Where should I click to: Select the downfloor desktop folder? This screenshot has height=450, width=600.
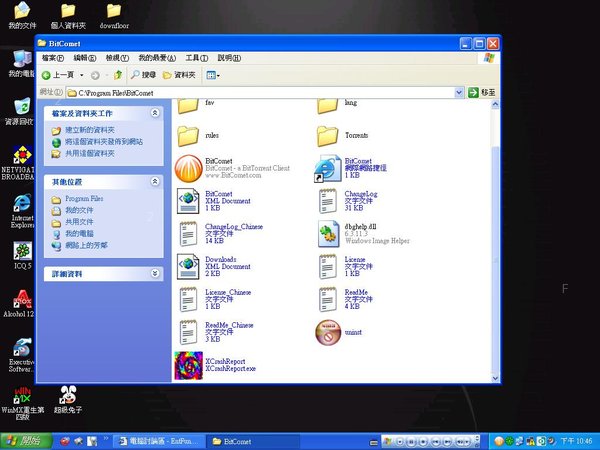tap(114, 16)
